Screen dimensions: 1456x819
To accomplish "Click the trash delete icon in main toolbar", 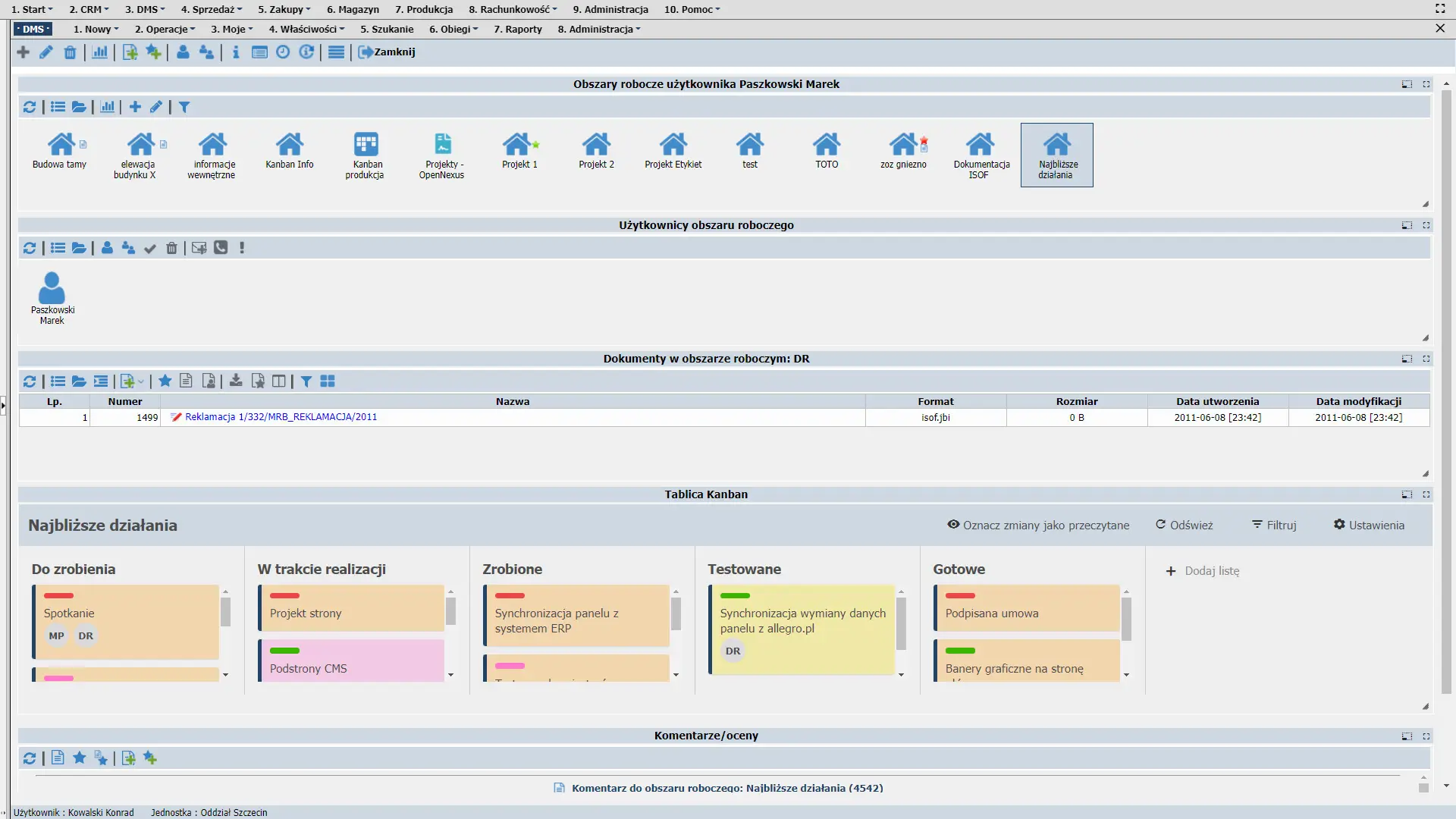I will pos(70,52).
